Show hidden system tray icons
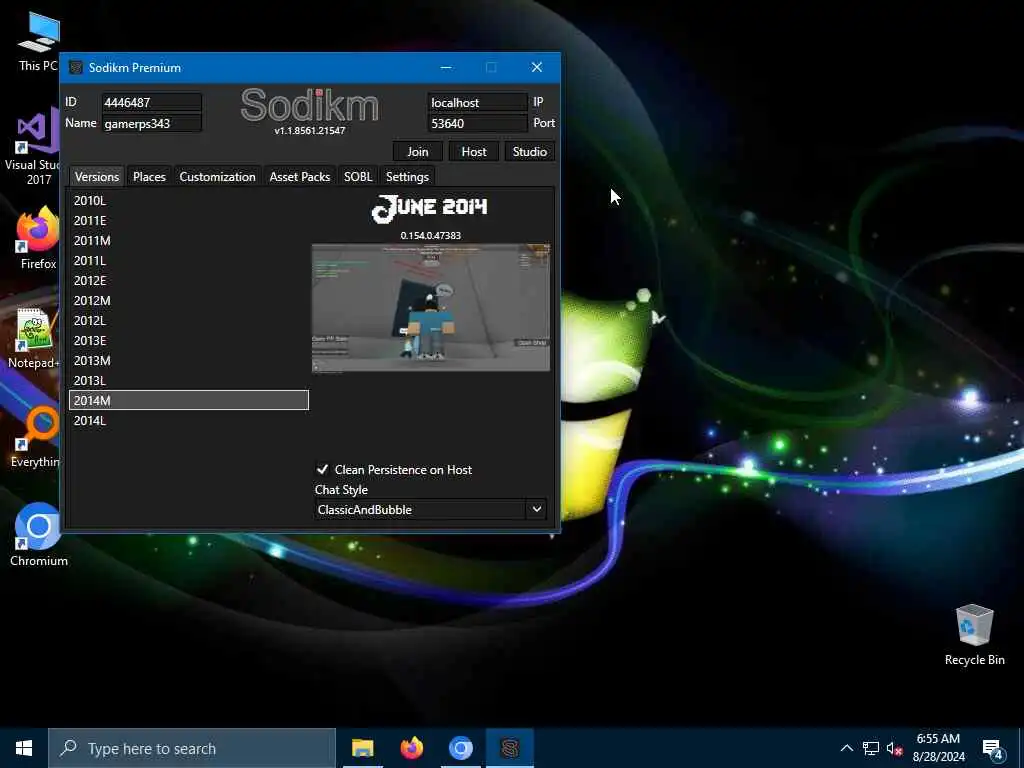 [x=846, y=748]
